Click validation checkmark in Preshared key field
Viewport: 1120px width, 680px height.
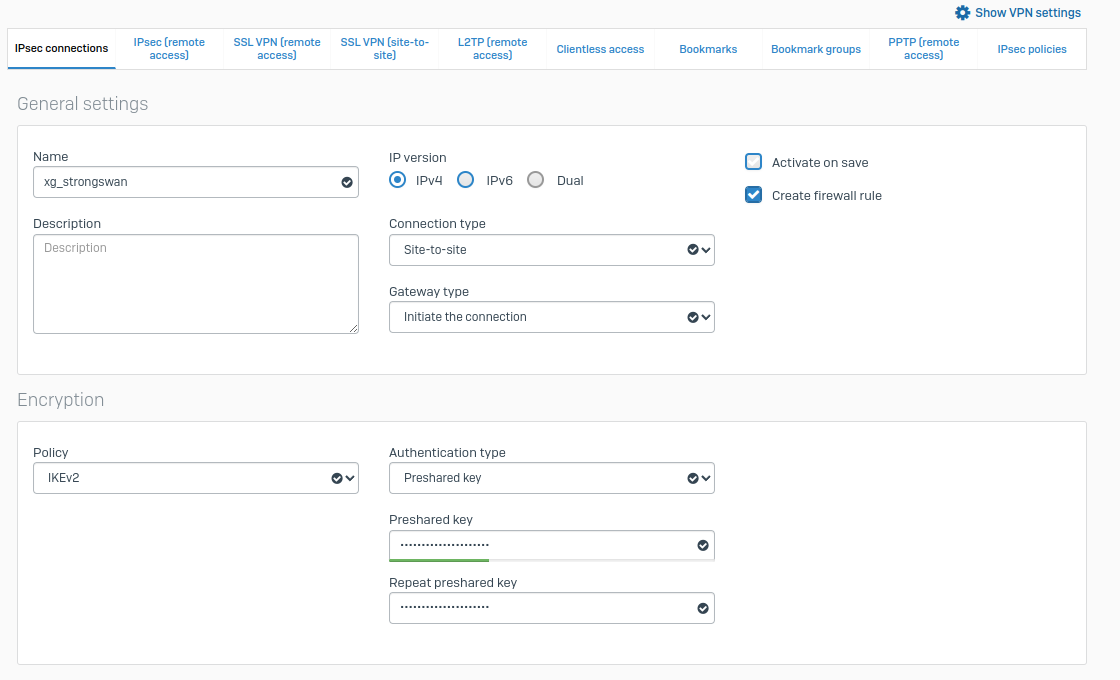pos(703,545)
